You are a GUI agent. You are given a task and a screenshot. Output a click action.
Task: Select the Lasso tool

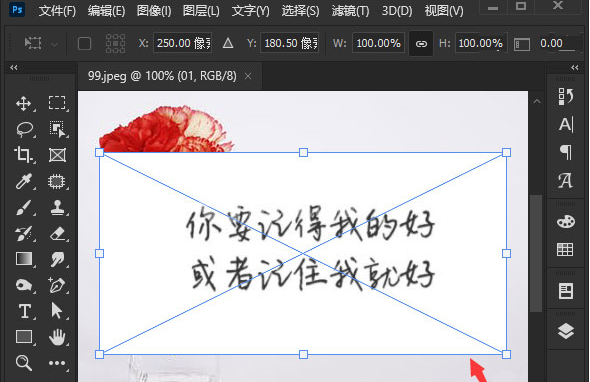click(24, 129)
